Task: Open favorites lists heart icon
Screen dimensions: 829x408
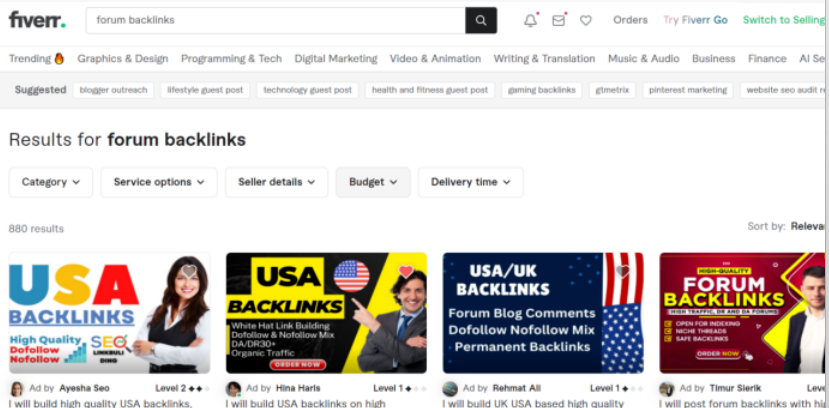Action: (x=586, y=20)
